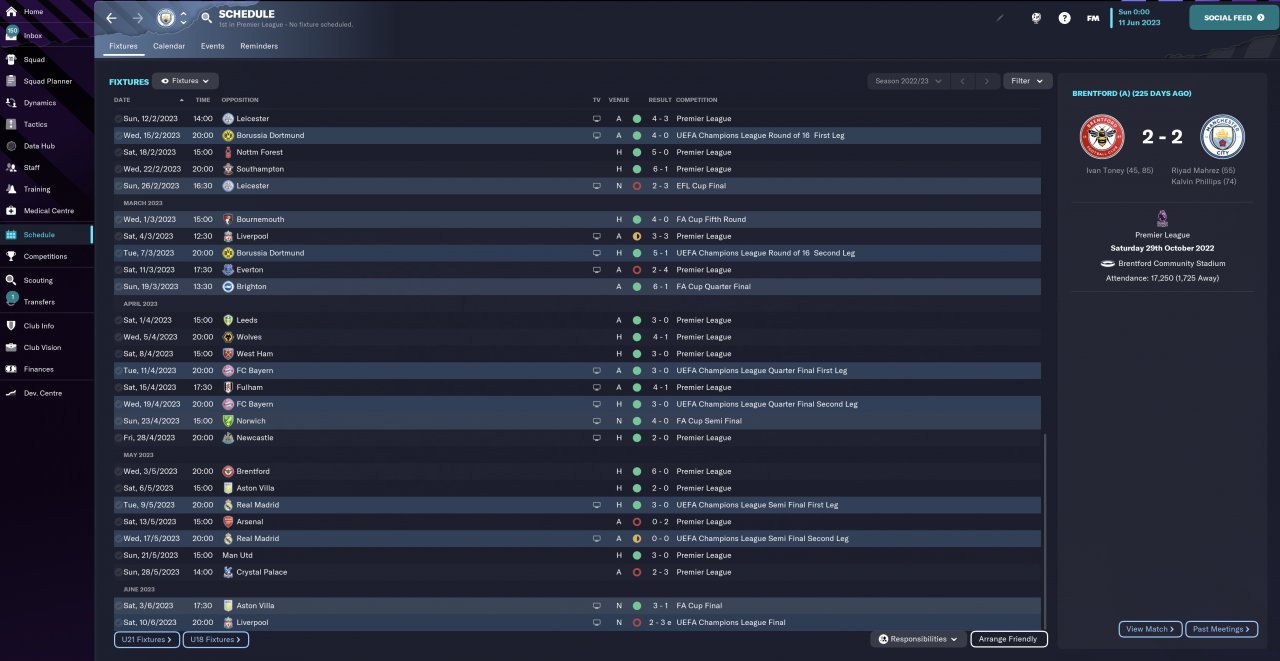Image resolution: width=1280 pixels, height=661 pixels.
Task: Click the TV icon on Everton row
Action: [x=597, y=270]
